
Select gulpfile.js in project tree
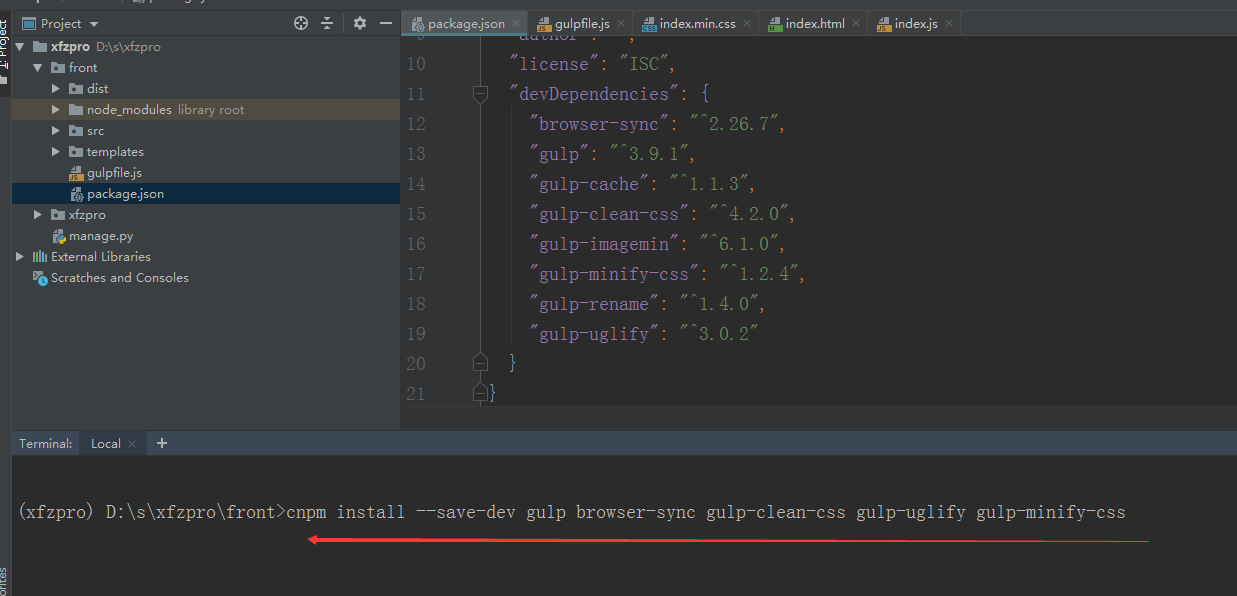[114, 173]
